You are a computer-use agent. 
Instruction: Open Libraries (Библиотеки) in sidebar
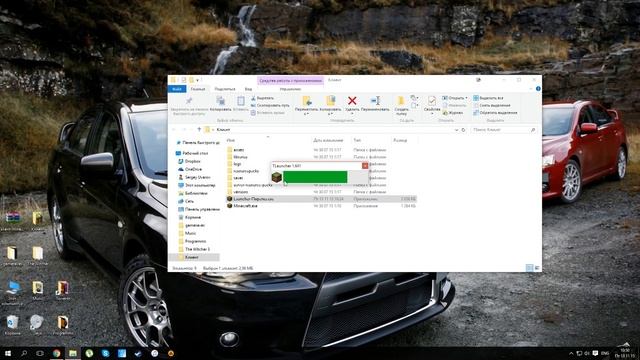click(x=193, y=193)
